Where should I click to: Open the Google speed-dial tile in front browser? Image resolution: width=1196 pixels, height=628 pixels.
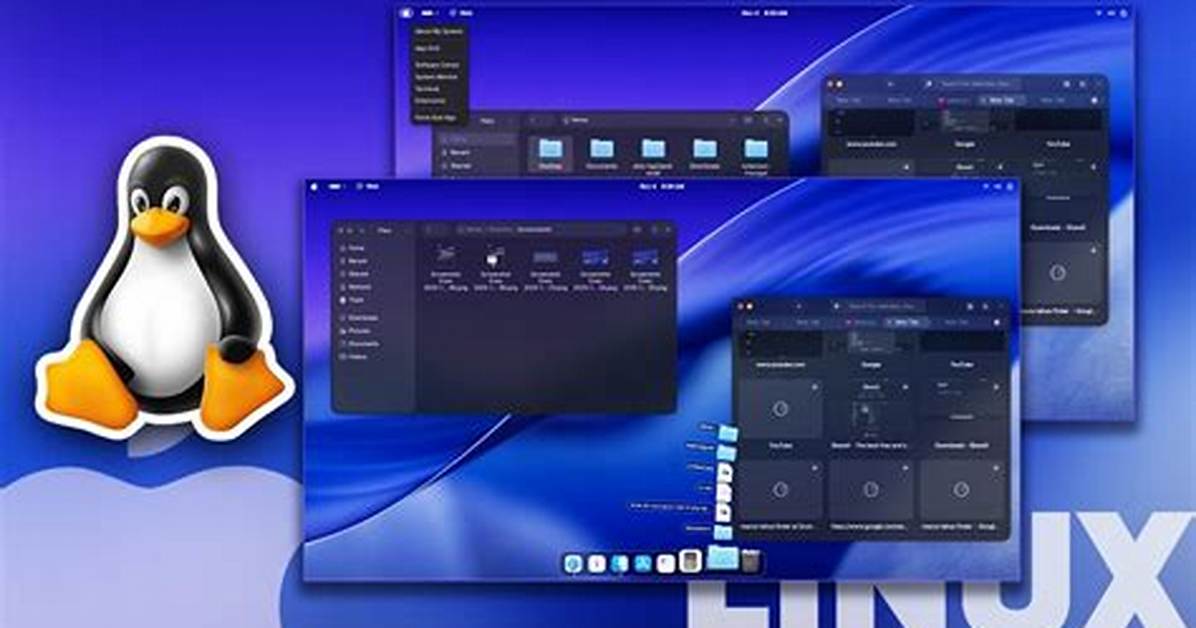pyautogui.click(x=870, y=348)
